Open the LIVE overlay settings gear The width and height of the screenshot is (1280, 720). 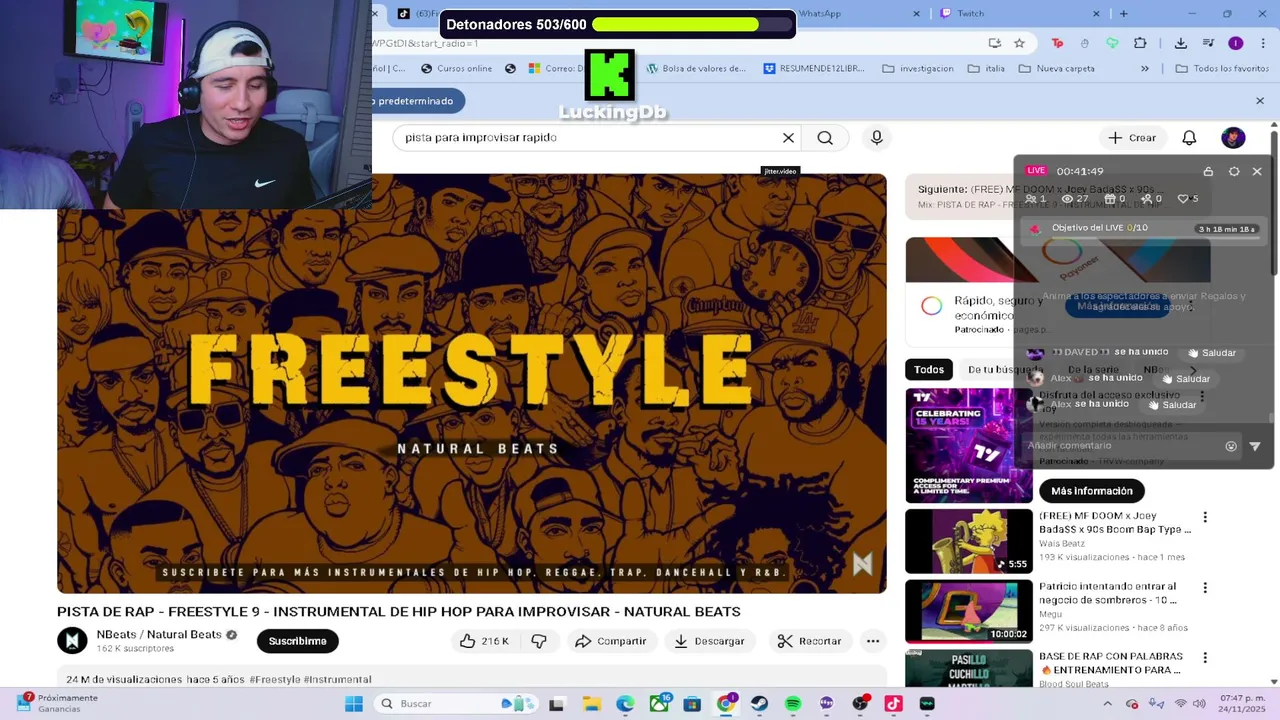1234,172
